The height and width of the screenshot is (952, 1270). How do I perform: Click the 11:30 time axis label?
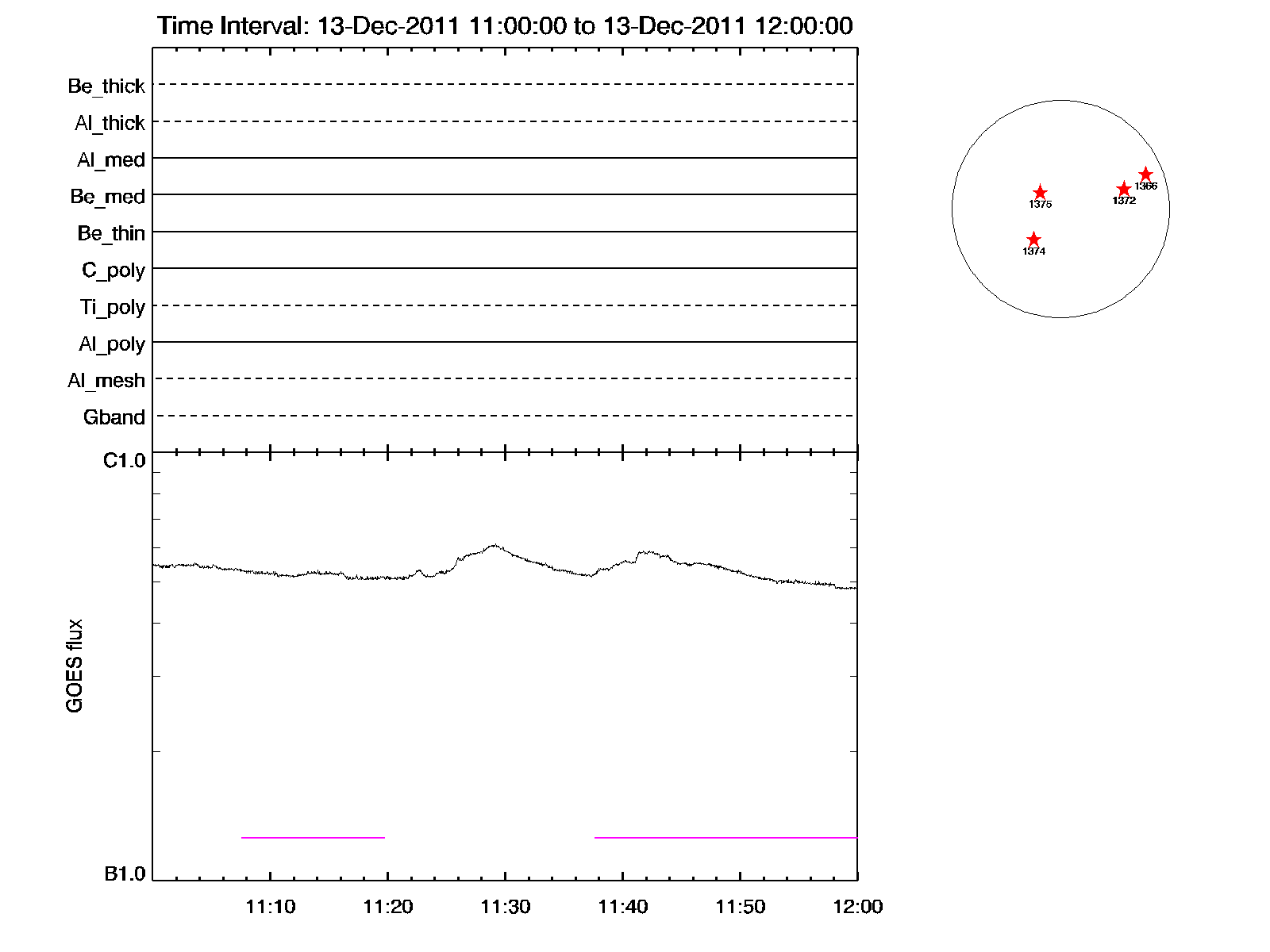(x=505, y=907)
